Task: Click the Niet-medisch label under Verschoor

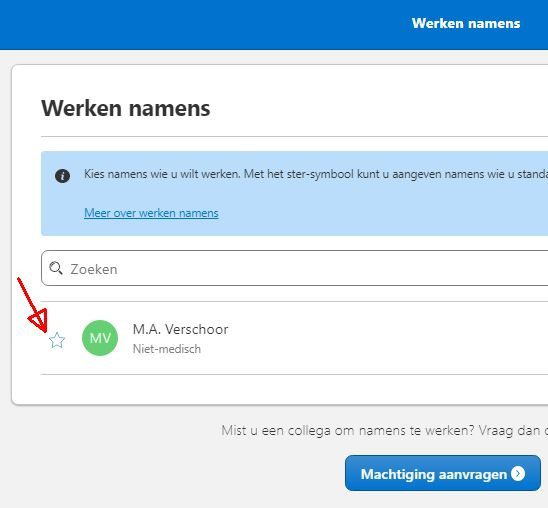Action: [167, 349]
